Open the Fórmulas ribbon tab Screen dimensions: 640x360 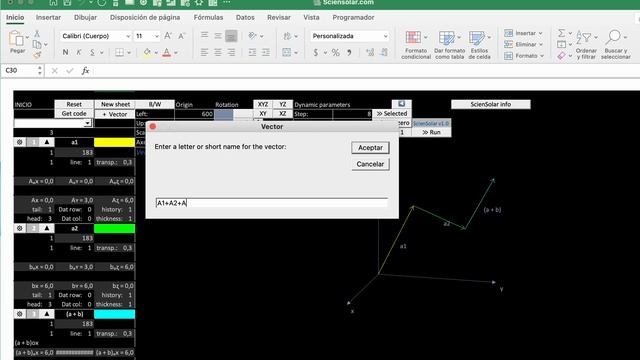coord(208,18)
